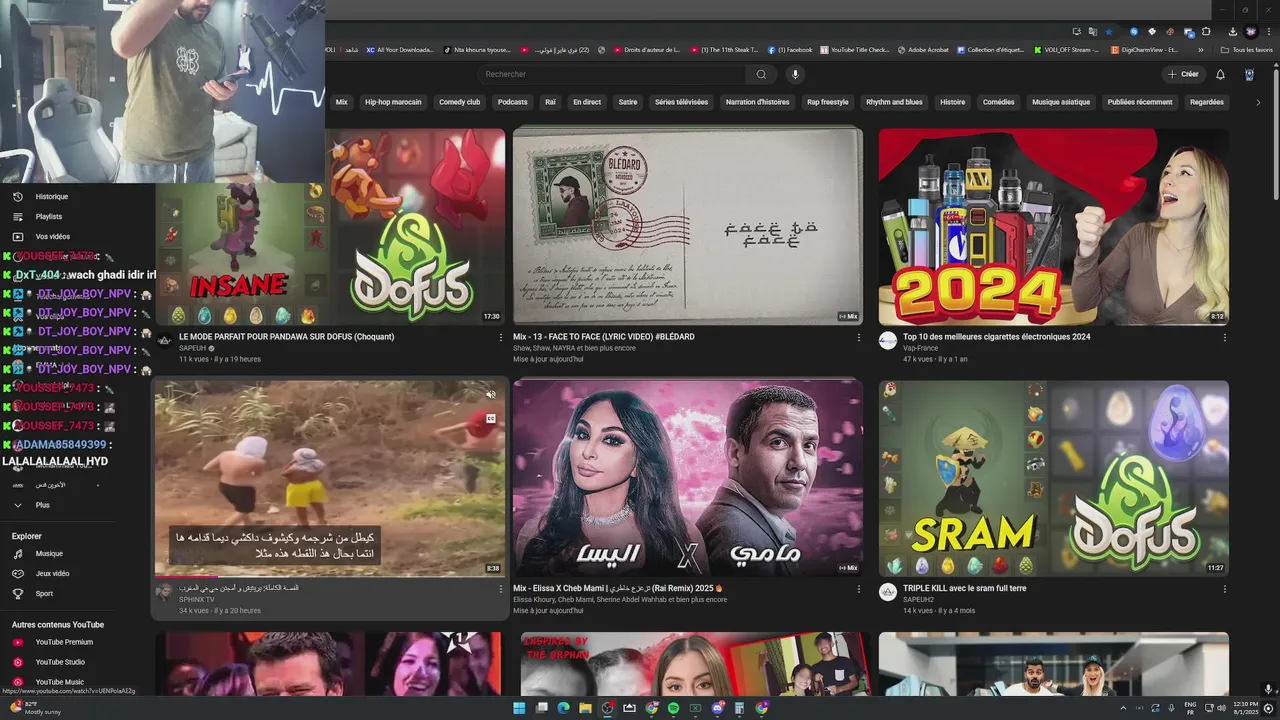Image resolution: width=1280 pixels, height=720 pixels.
Task: Select the En direct chip
Action: click(587, 102)
